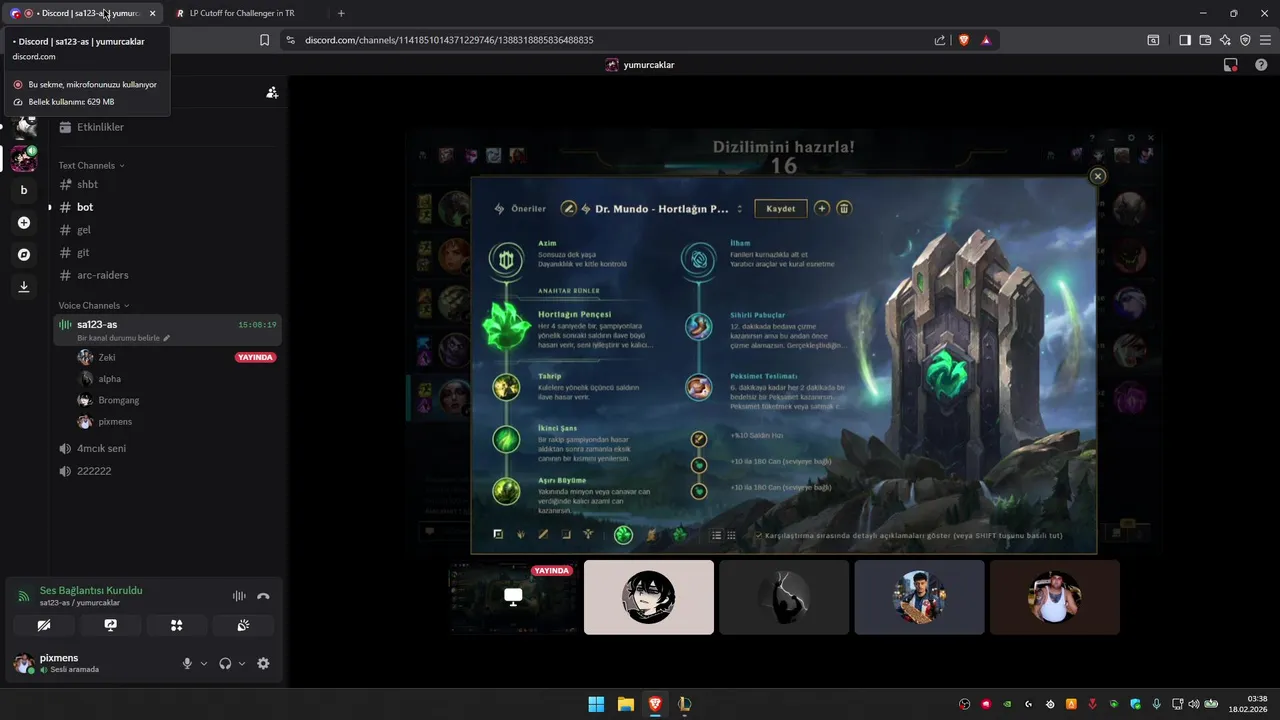Open the shbt text channel
Screen dimensions: 1280x720
point(167,184)
